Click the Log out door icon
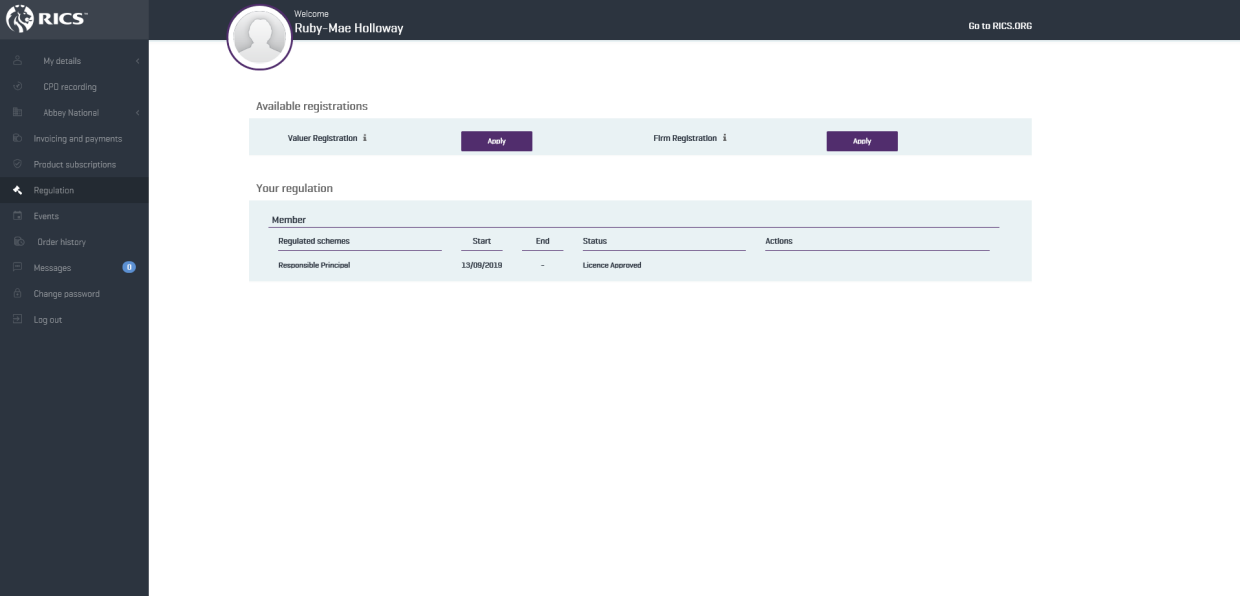Viewport: 1240px width, 596px height. click(x=17, y=320)
